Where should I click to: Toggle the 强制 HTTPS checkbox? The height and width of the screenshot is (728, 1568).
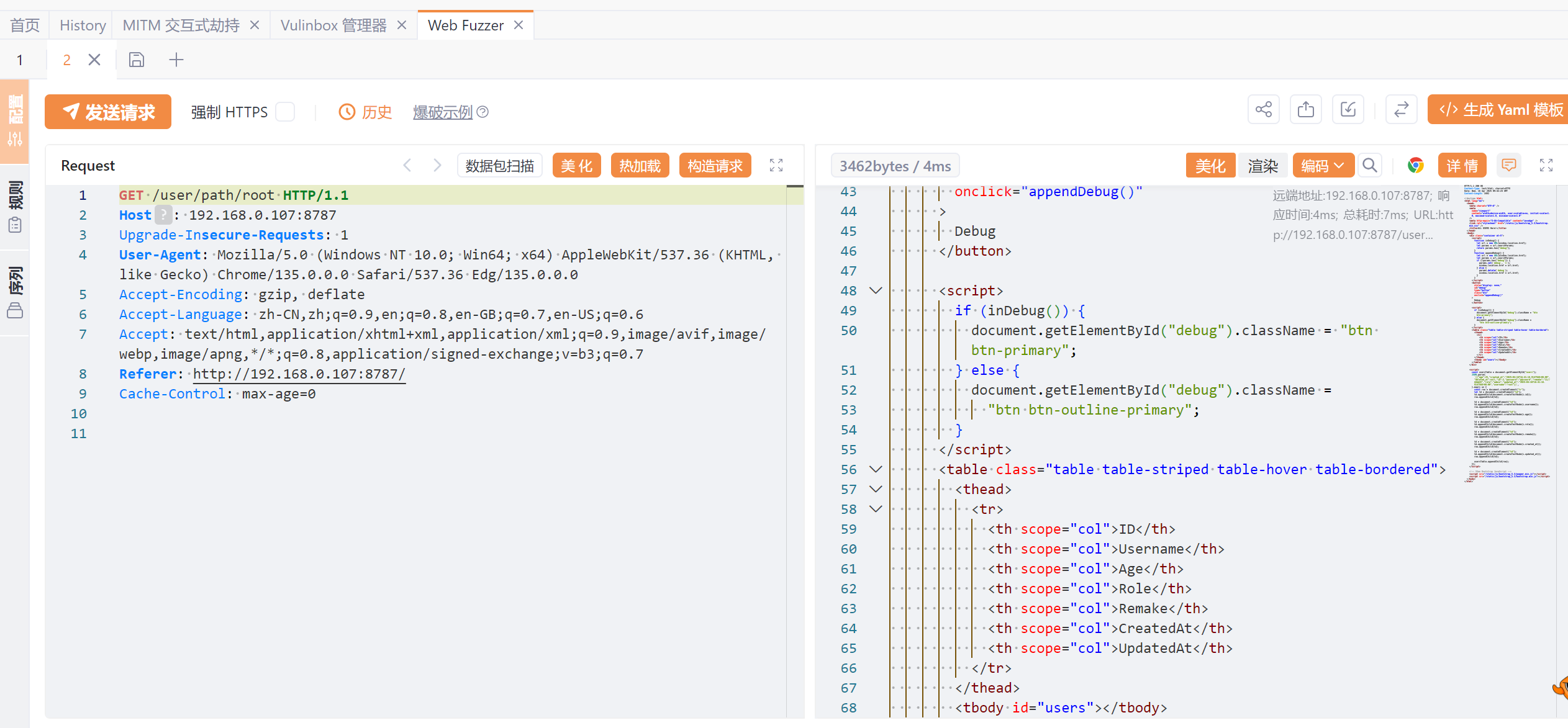[x=286, y=112]
